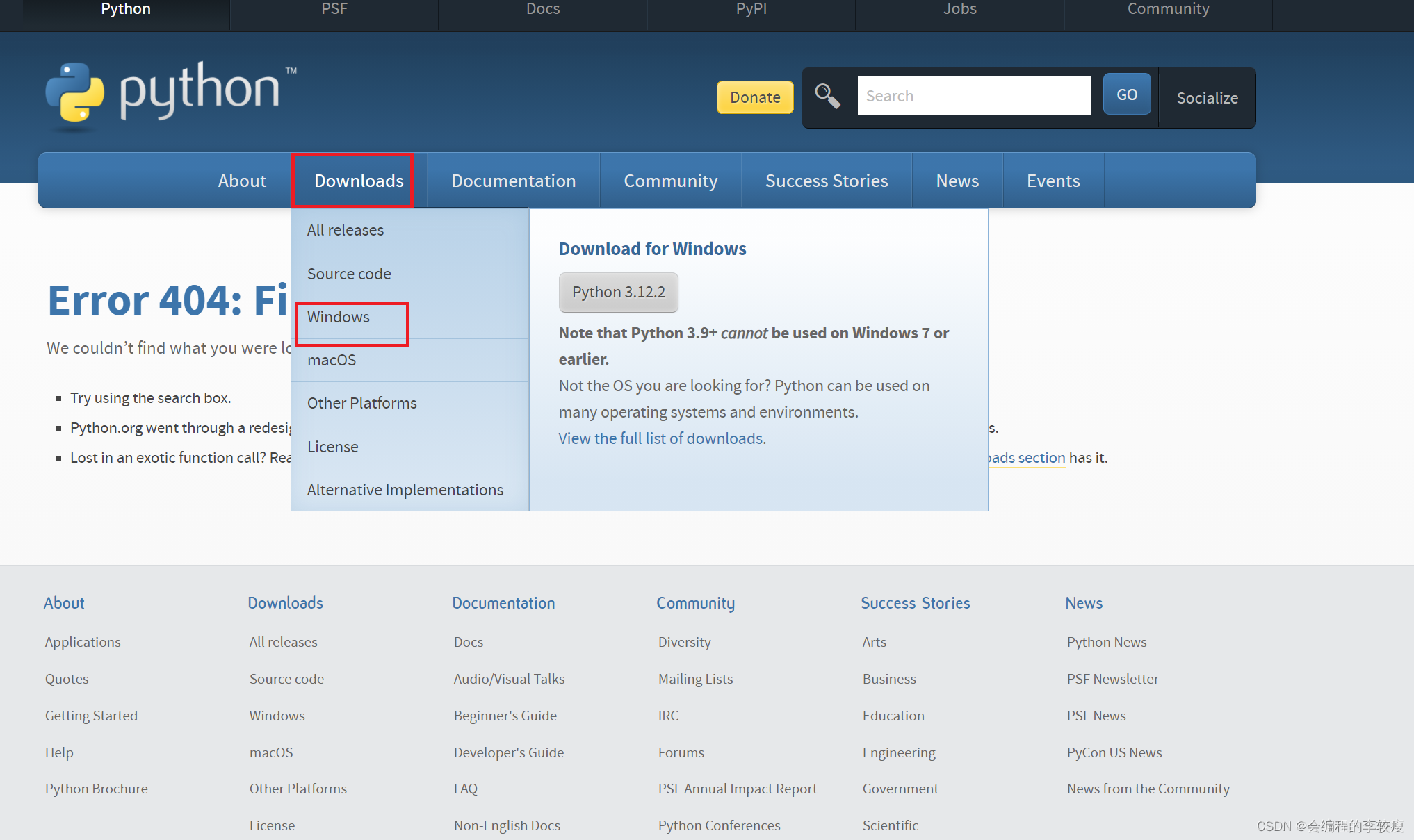The height and width of the screenshot is (840, 1414).
Task: Open Audio/Visual Talks in the footer
Action: tap(510, 679)
